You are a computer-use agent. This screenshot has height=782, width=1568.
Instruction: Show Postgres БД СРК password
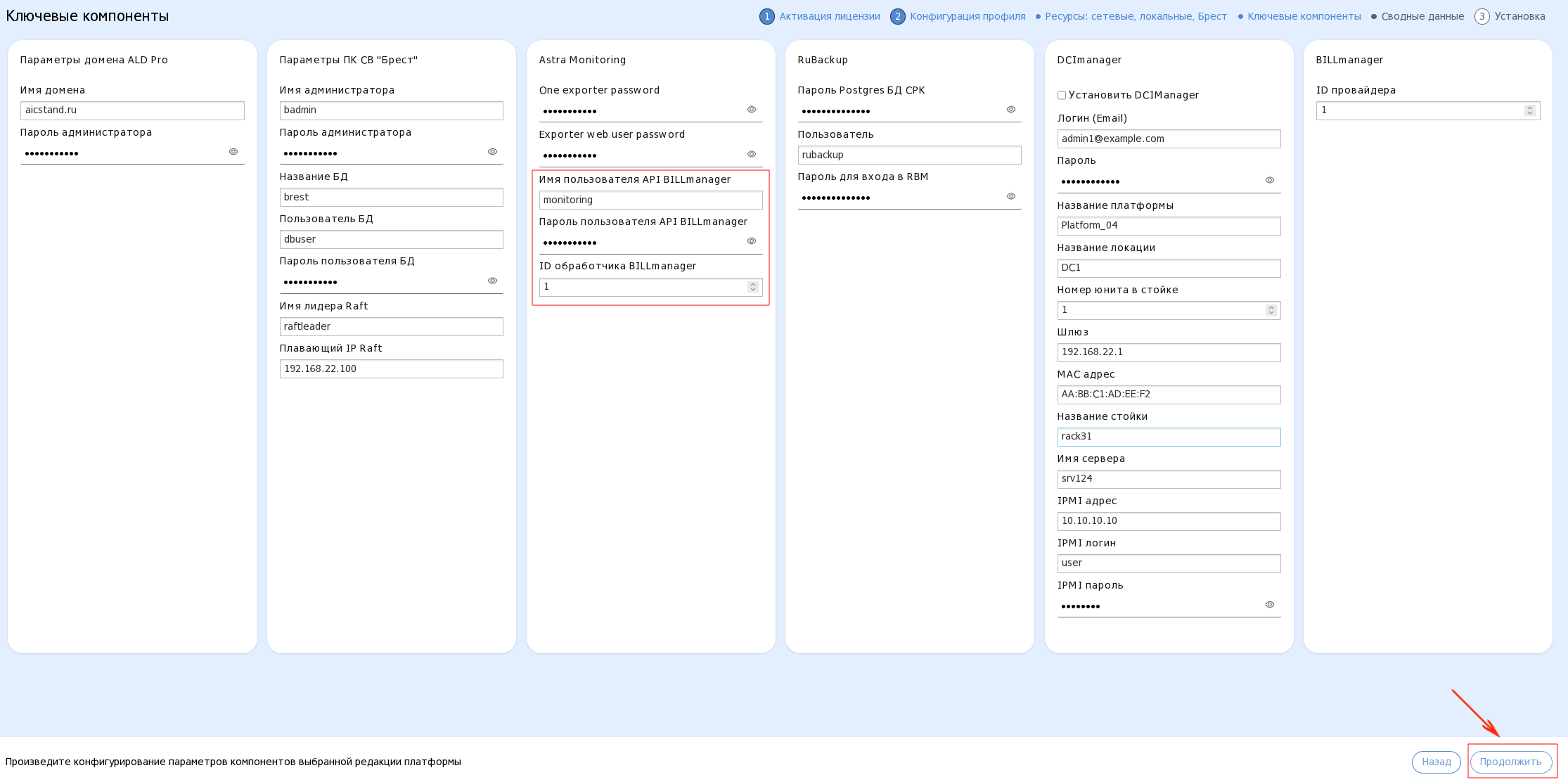(1011, 110)
